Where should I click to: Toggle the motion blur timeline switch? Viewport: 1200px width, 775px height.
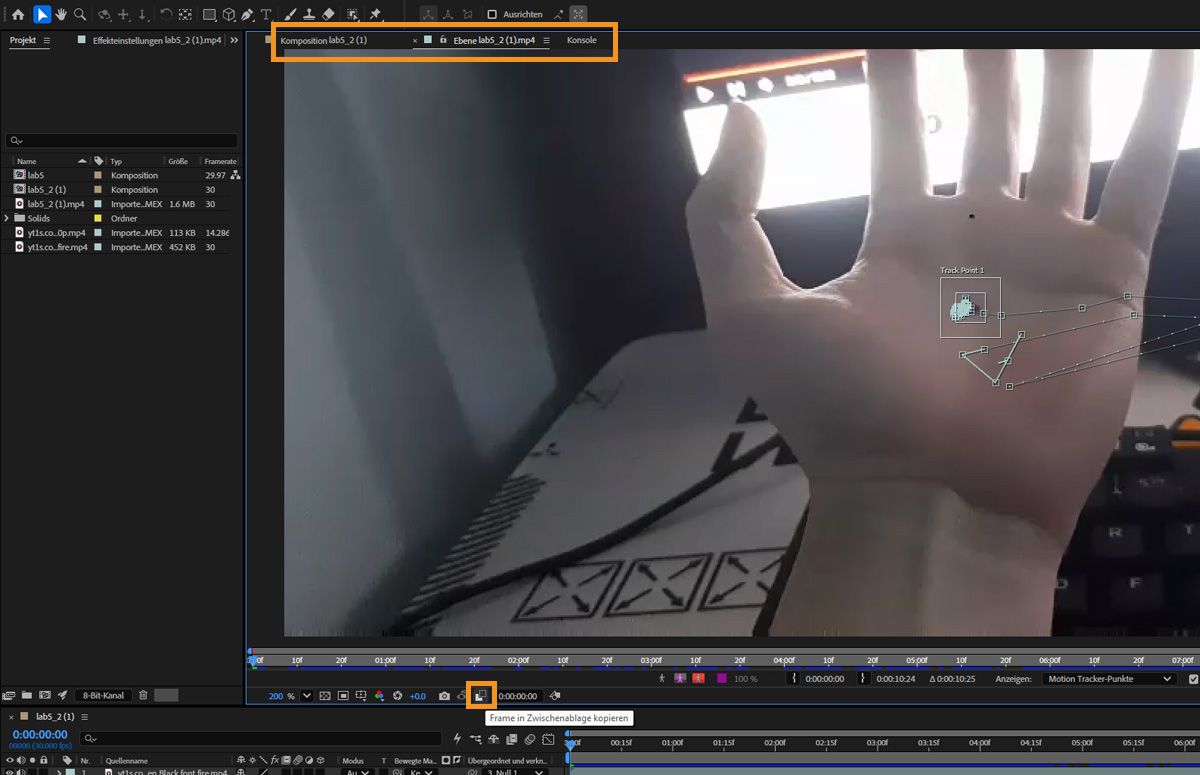(x=529, y=740)
